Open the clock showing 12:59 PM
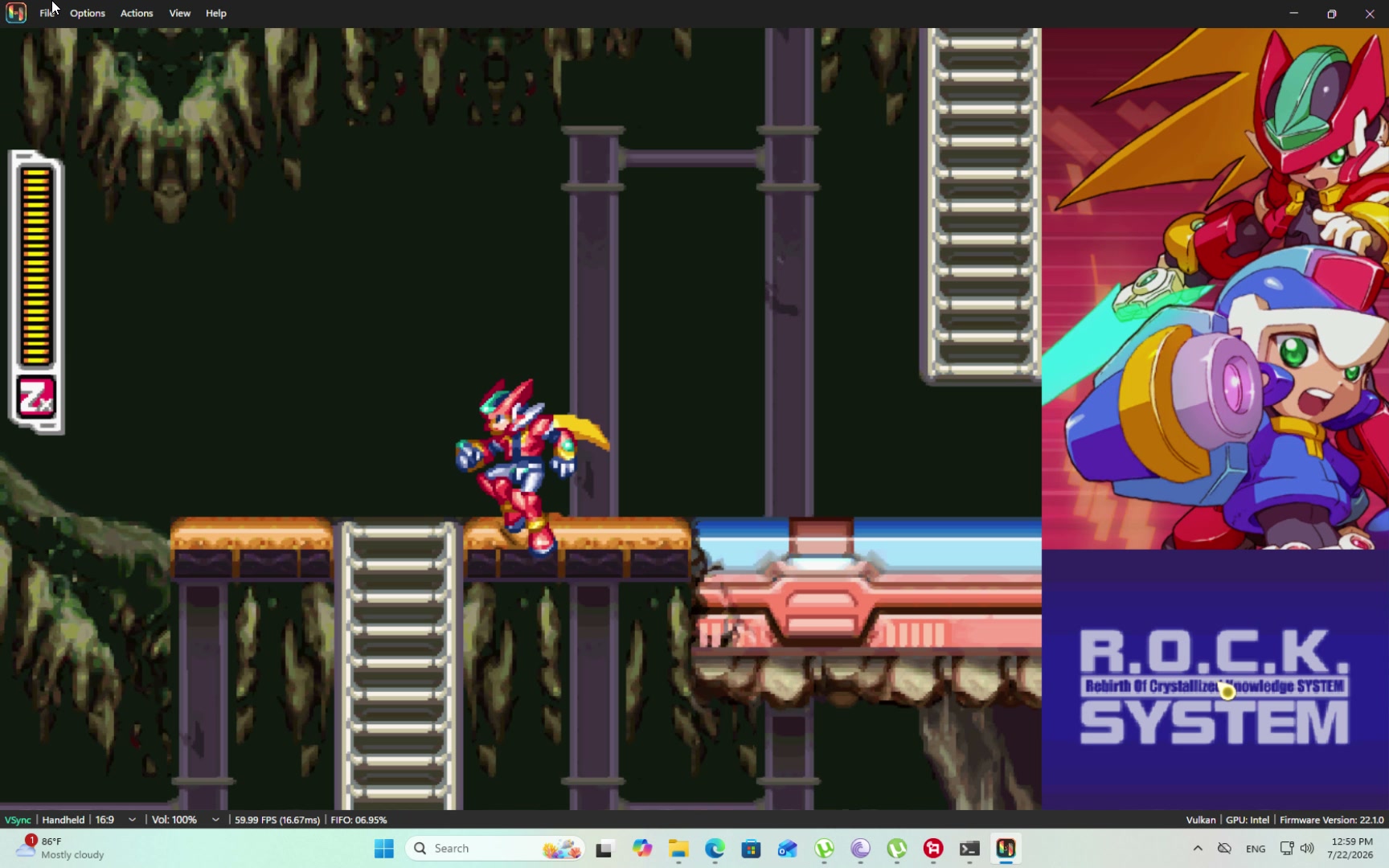This screenshot has width=1389, height=868. click(x=1351, y=848)
